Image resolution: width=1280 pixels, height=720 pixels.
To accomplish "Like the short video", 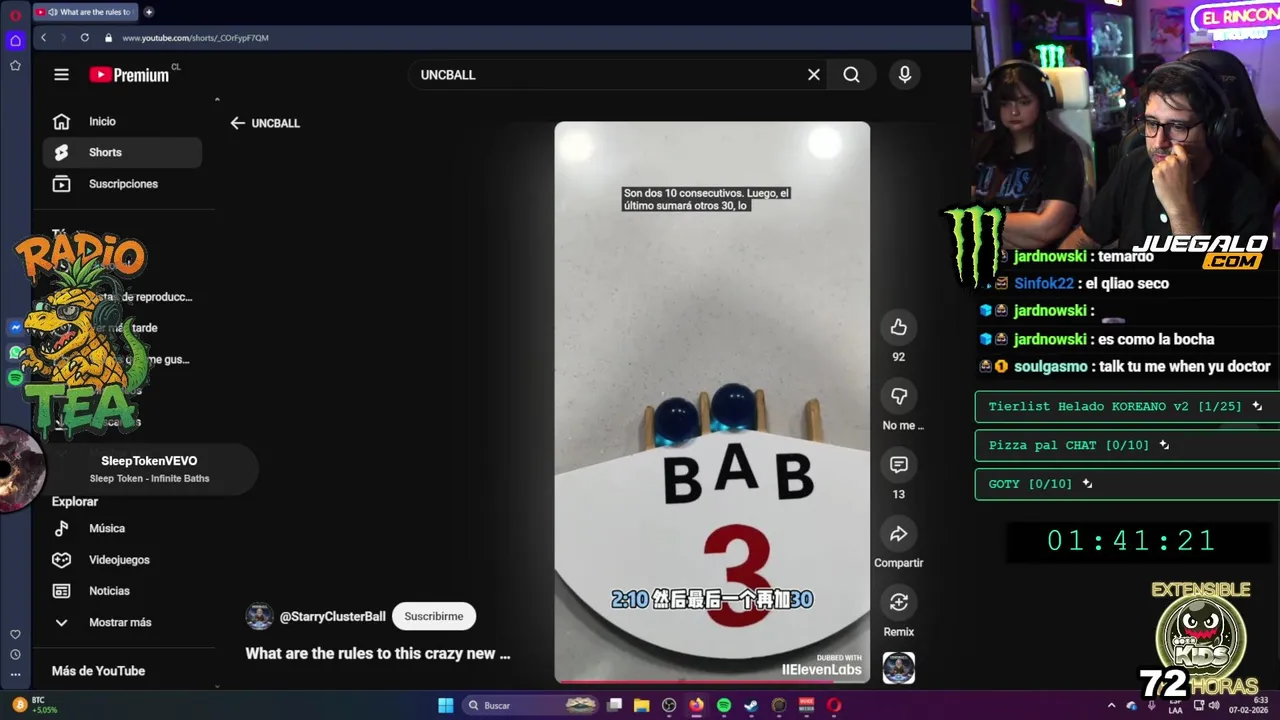I will click(x=898, y=327).
